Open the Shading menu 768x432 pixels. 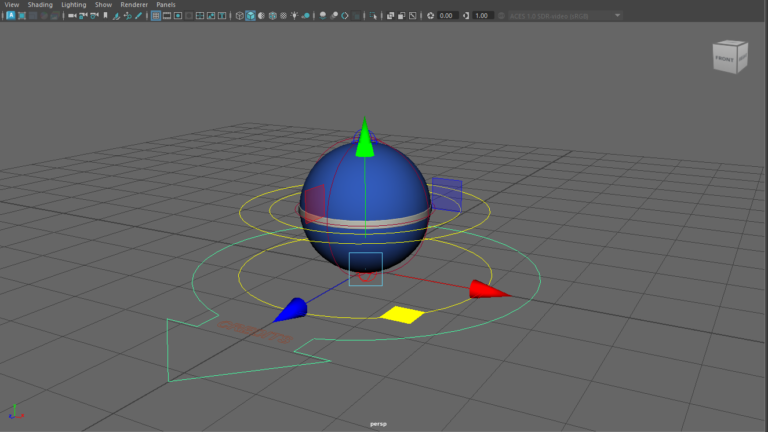(x=40, y=5)
